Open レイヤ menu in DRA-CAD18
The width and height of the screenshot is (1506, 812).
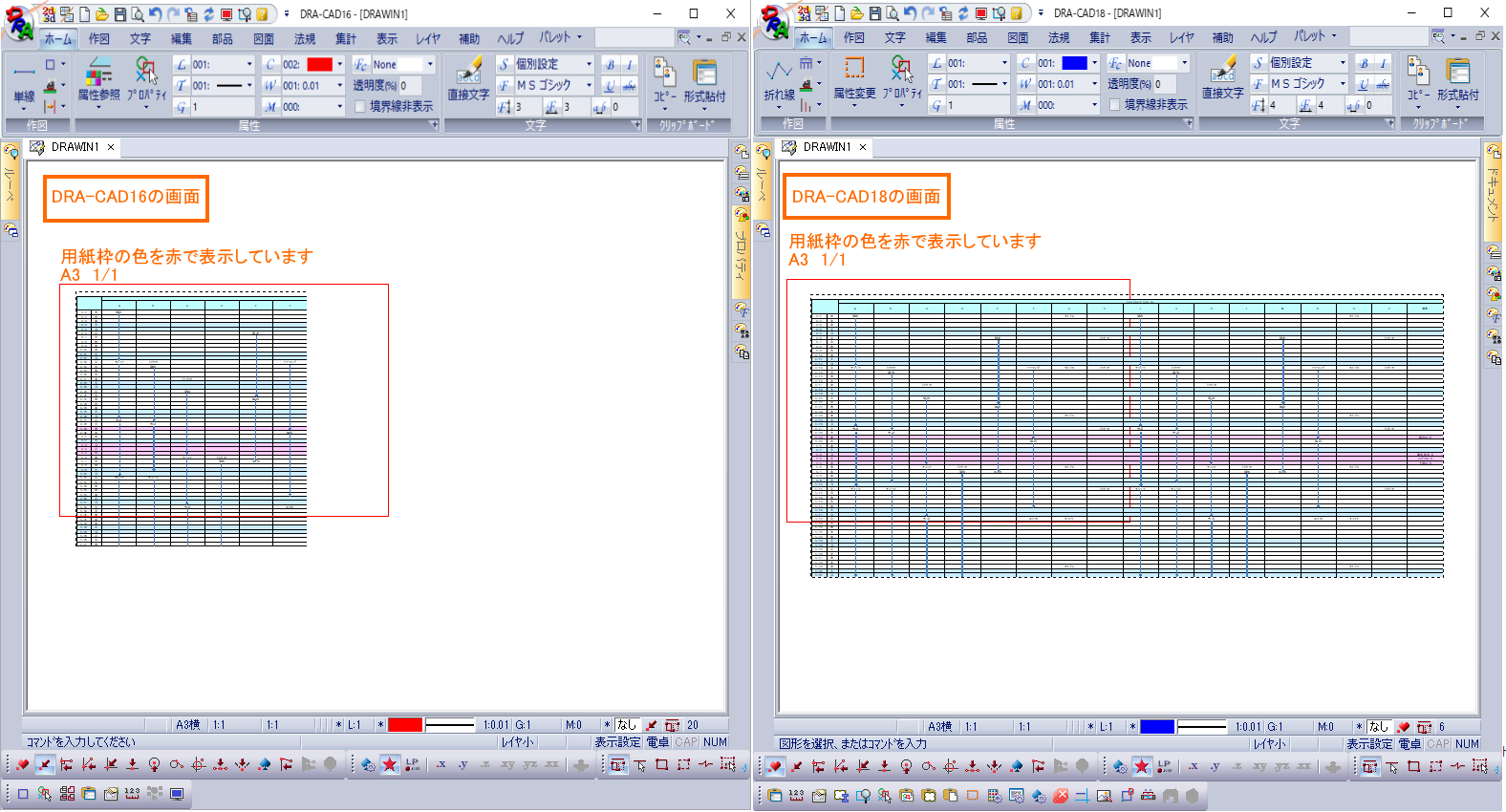point(1182,37)
